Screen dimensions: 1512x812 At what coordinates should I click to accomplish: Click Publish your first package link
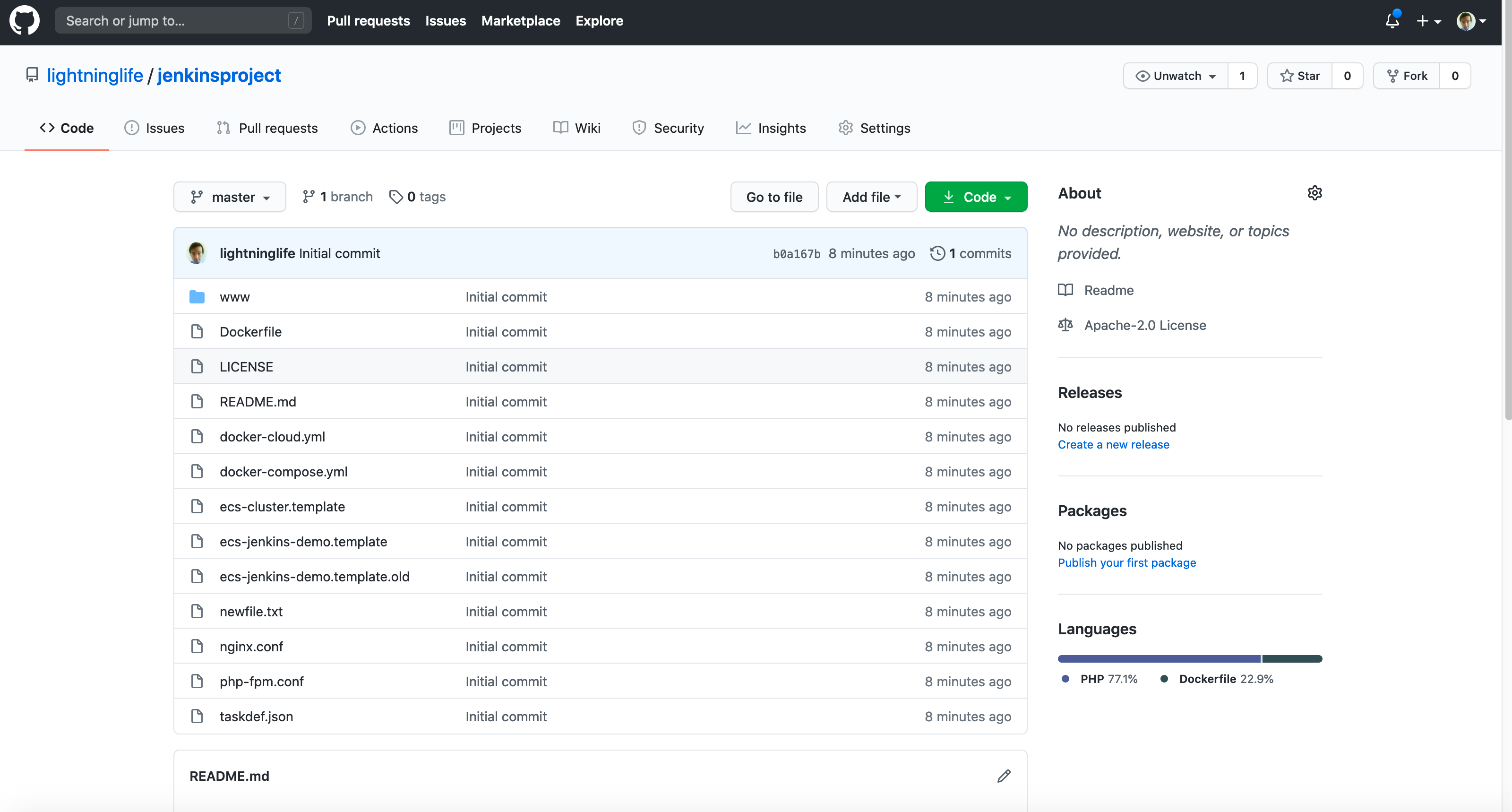(1127, 562)
